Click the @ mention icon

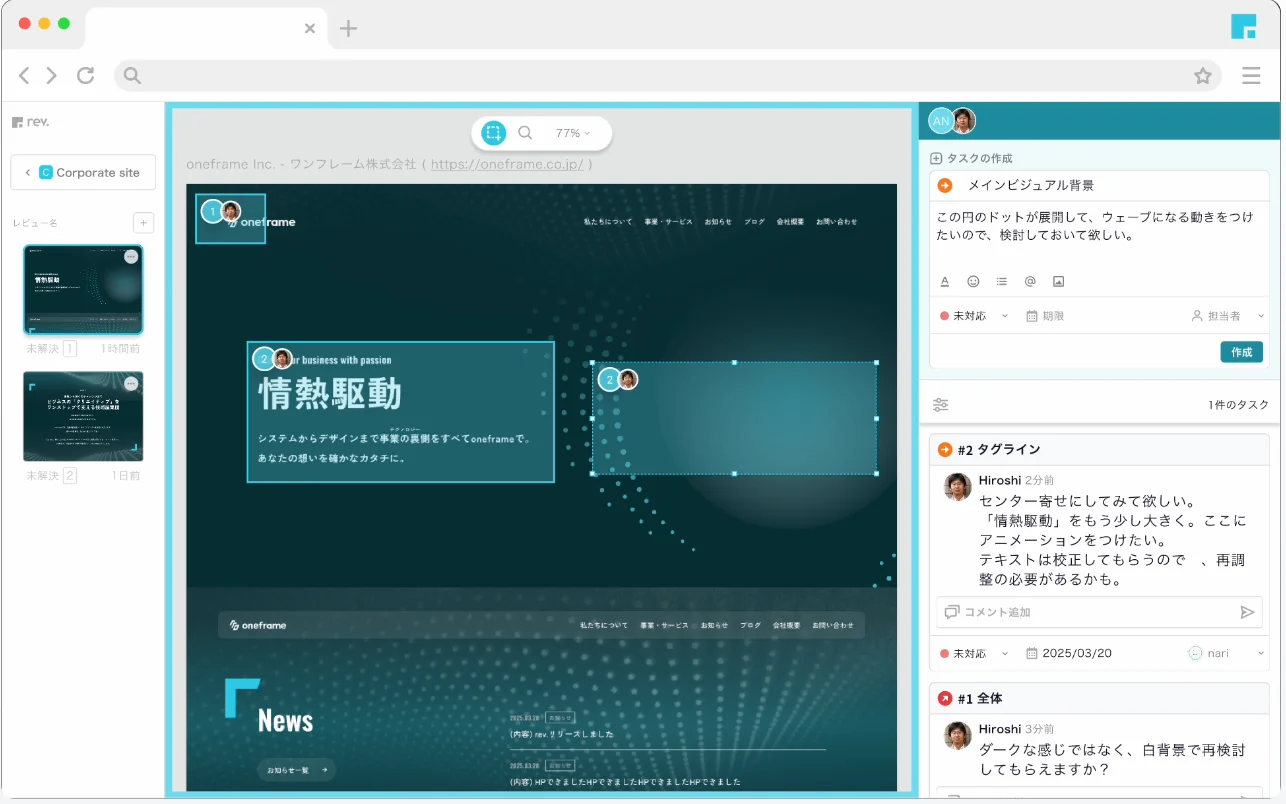click(x=1030, y=282)
